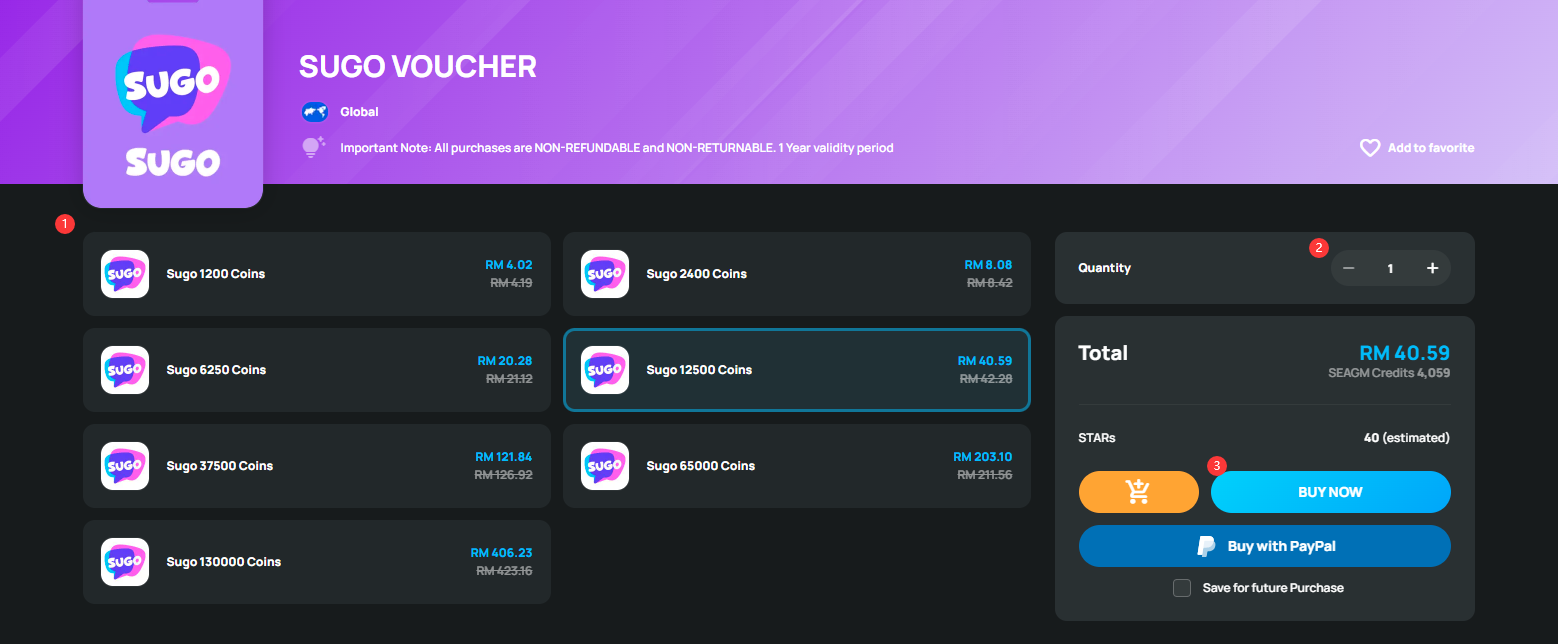Click the struck-through RM 126.92 price
This screenshot has height=644, width=1558.
point(504,475)
